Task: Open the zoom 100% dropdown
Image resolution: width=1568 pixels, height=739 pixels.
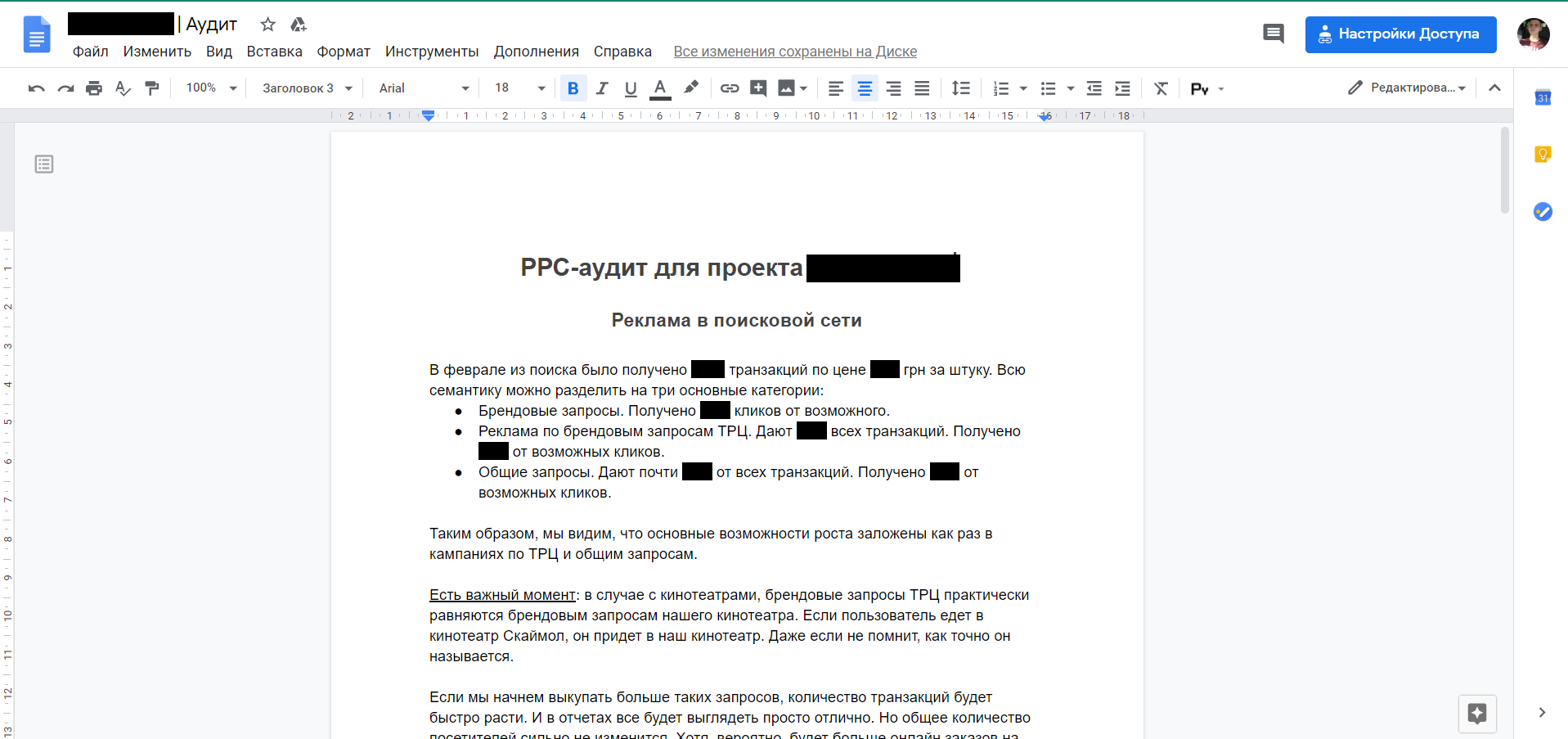Action: 211,88
